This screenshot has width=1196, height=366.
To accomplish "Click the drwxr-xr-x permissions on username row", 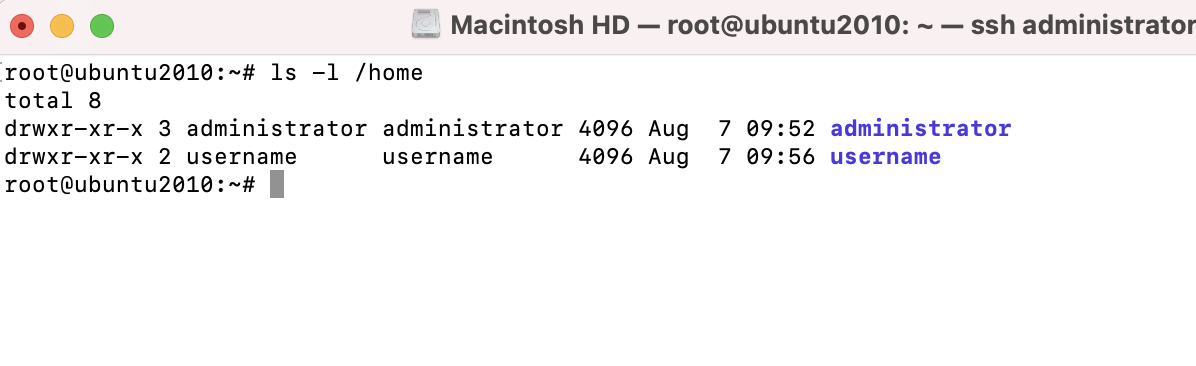I will pos(73,156).
